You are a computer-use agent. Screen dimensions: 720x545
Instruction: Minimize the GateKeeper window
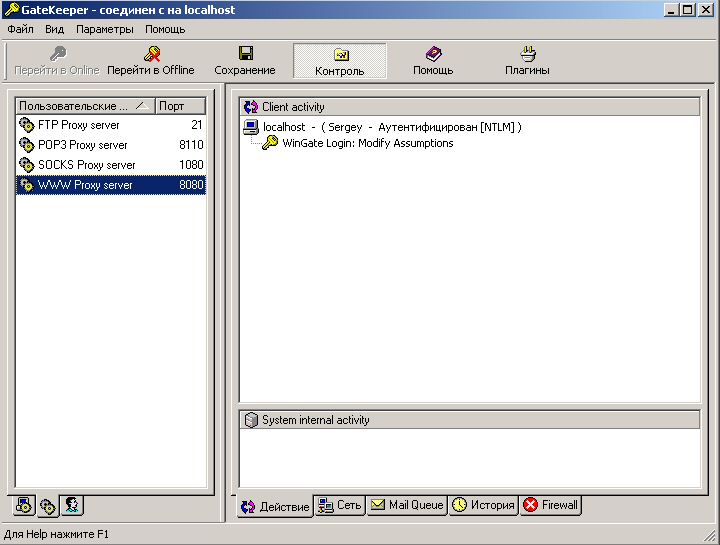(x=671, y=10)
